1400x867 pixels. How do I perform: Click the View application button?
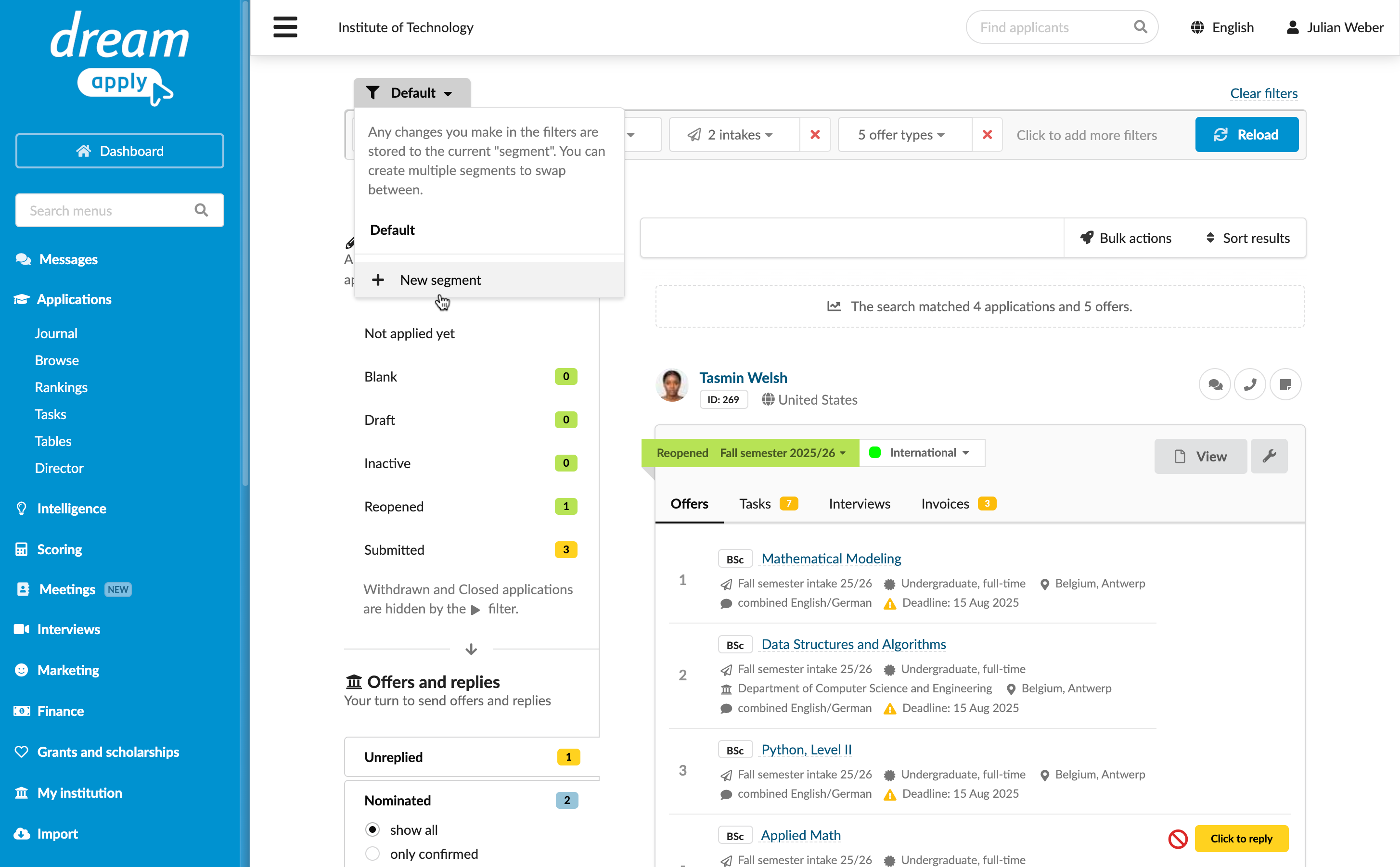click(x=1200, y=457)
